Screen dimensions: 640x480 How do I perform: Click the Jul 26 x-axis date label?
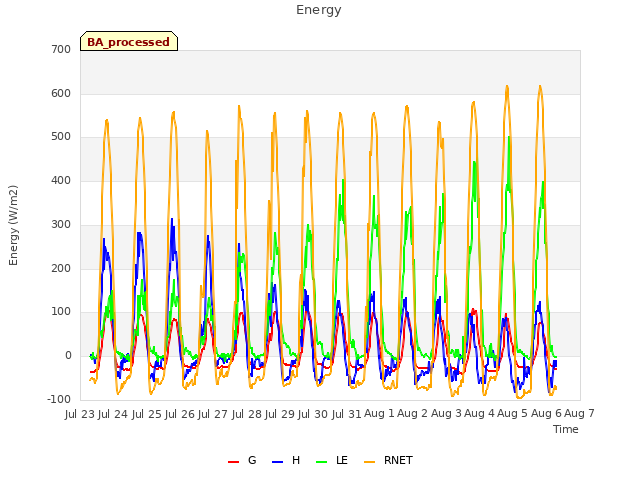pos(179,414)
